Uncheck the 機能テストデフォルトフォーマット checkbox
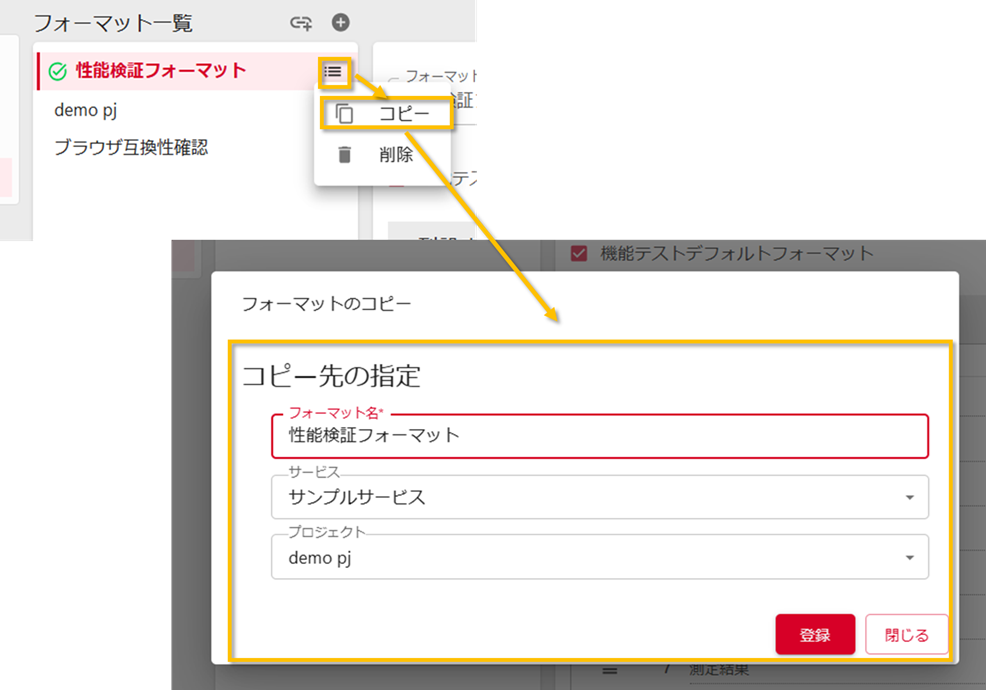 pos(578,253)
